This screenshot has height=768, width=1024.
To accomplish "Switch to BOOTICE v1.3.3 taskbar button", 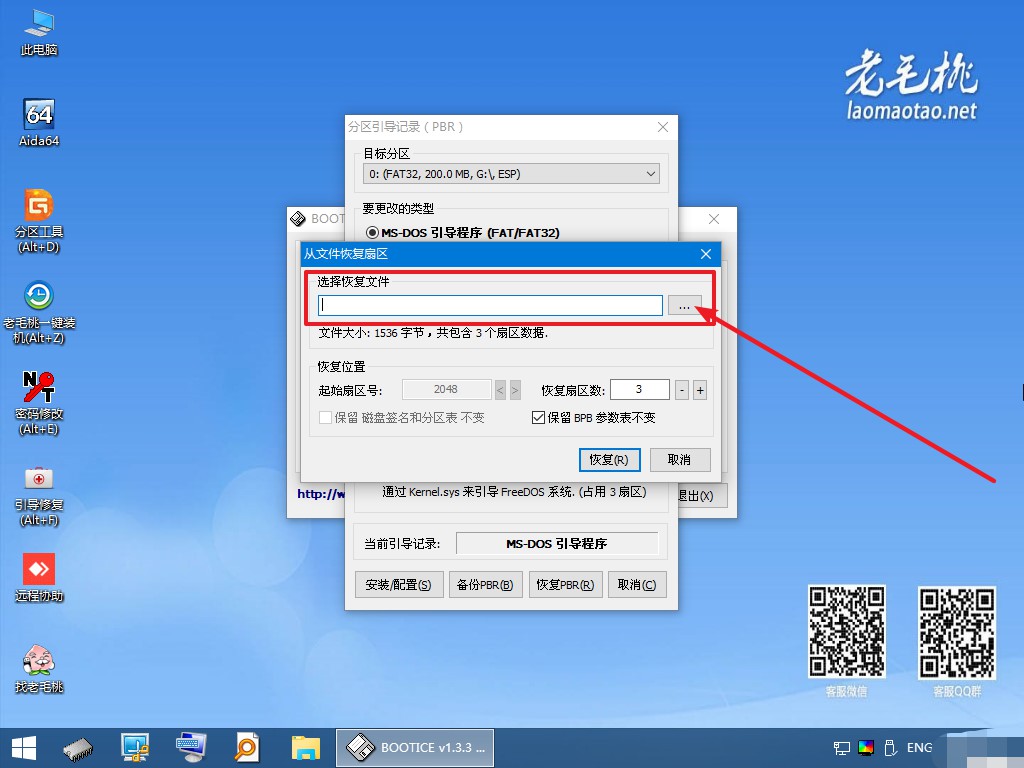I will (x=415, y=748).
